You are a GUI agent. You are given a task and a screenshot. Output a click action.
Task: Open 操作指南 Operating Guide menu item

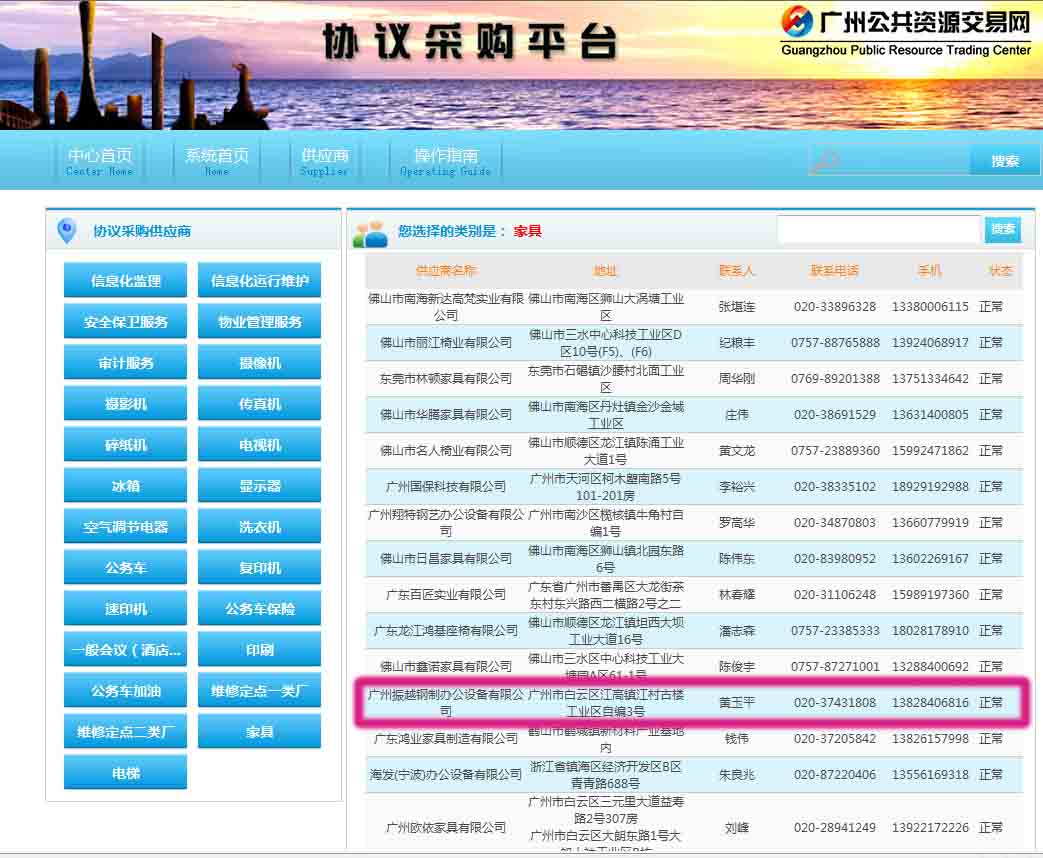pos(446,162)
